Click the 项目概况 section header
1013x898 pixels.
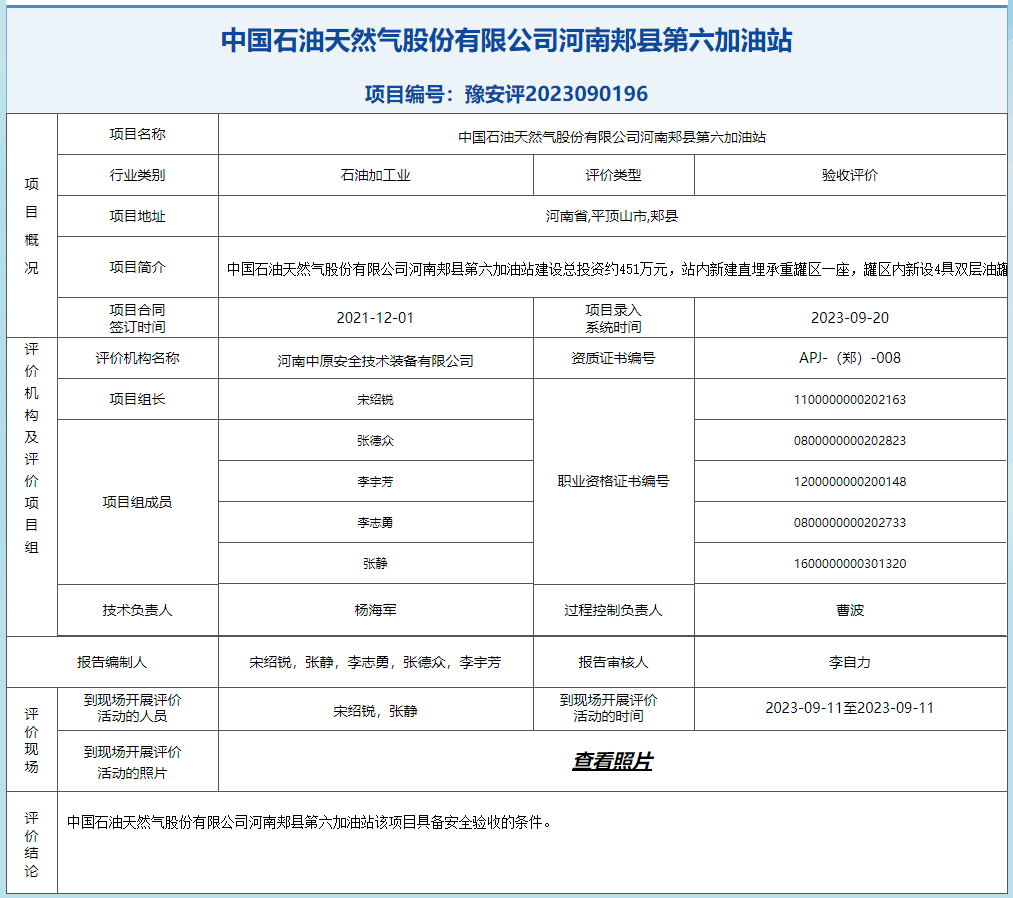click(32, 225)
